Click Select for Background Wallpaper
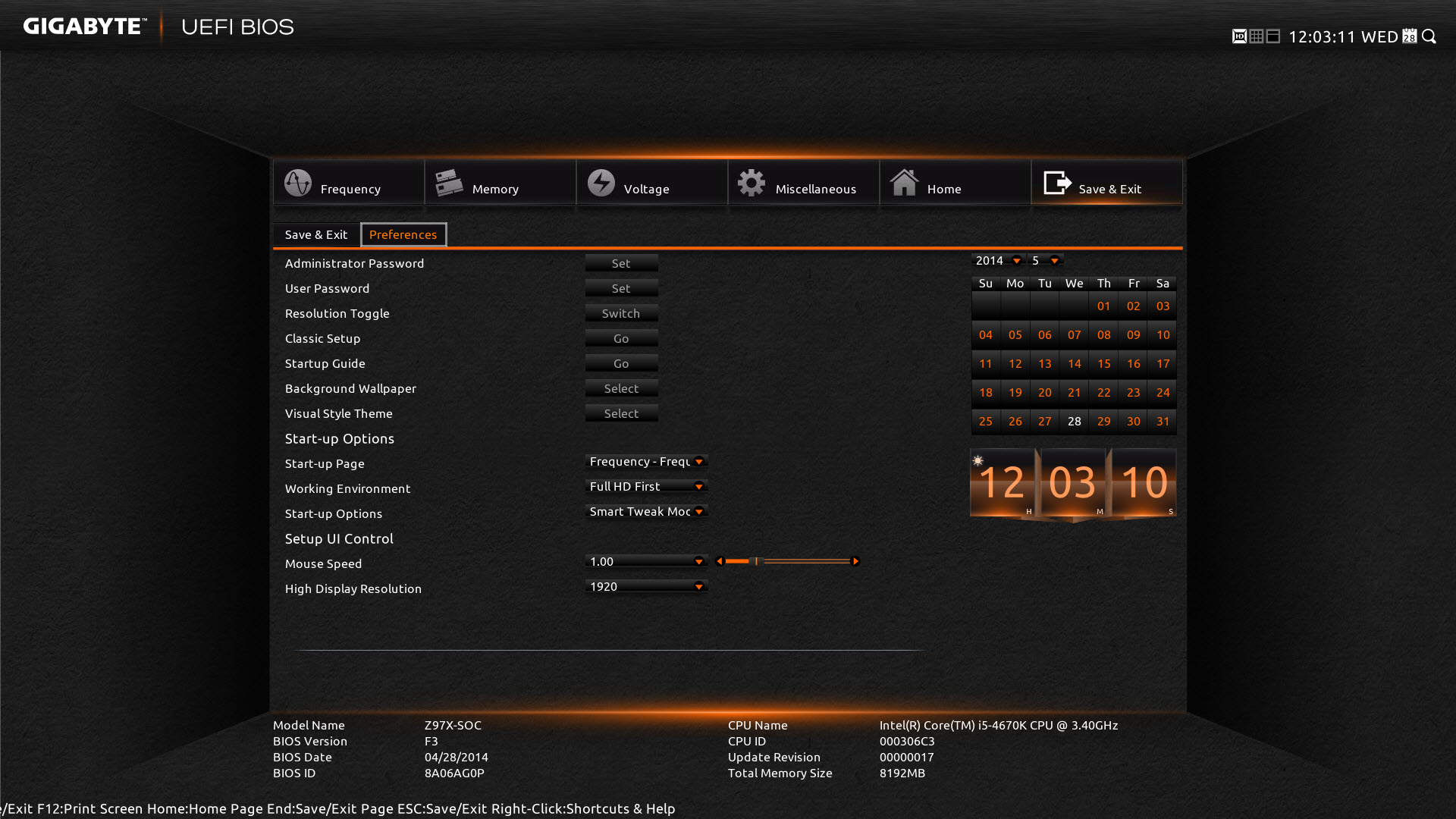Viewport: 1456px width, 819px height. tap(621, 389)
